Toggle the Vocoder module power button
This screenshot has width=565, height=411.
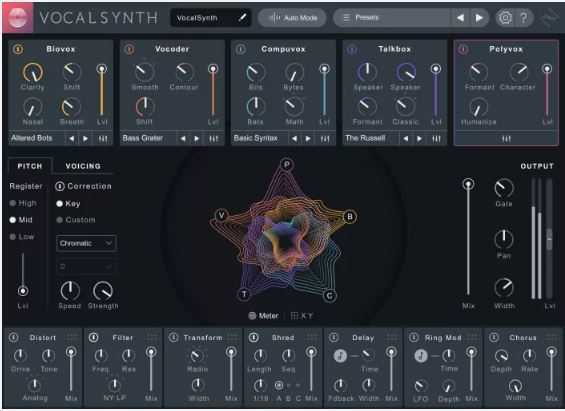pos(129,49)
